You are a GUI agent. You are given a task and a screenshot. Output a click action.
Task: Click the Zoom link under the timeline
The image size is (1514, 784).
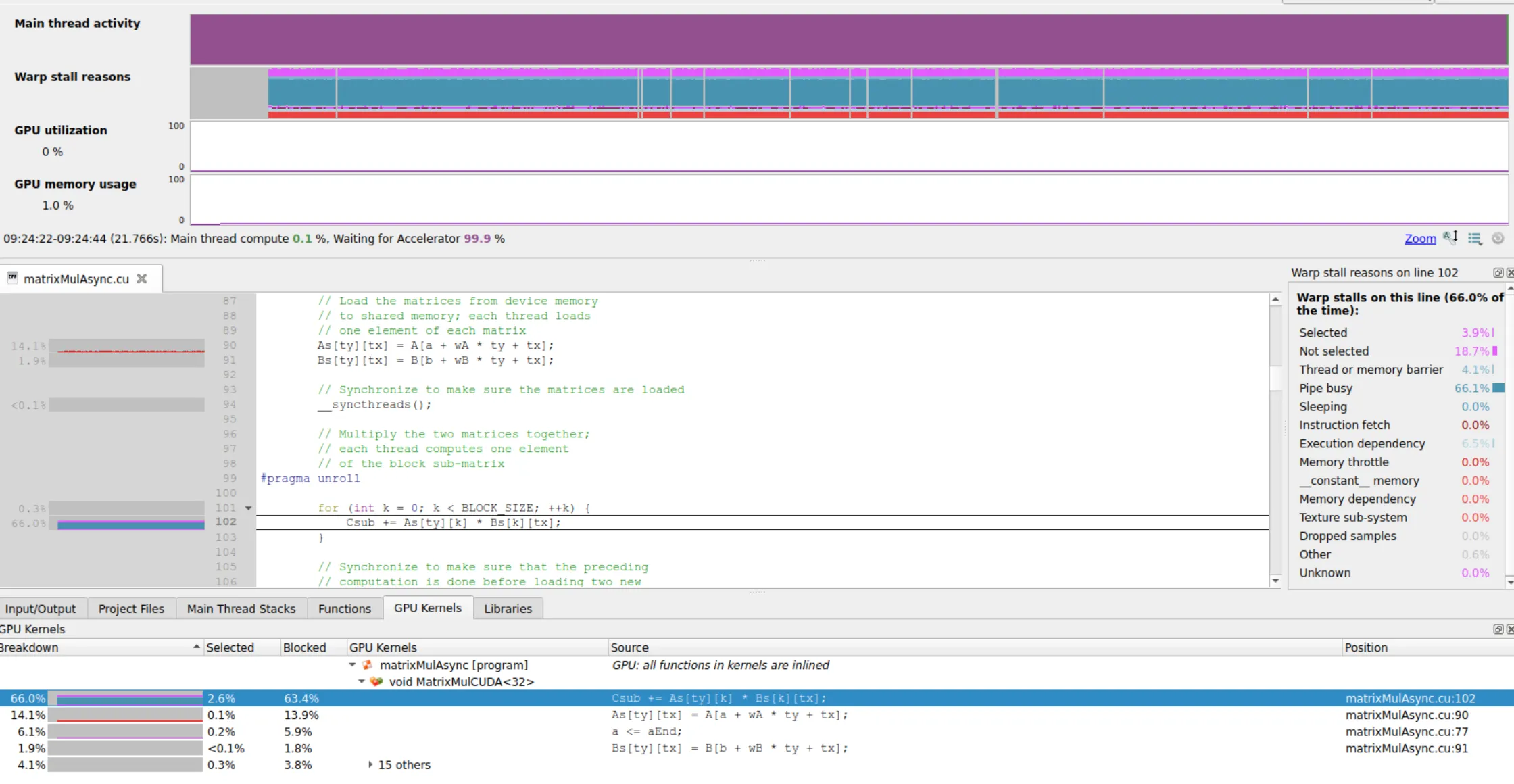pos(1420,239)
